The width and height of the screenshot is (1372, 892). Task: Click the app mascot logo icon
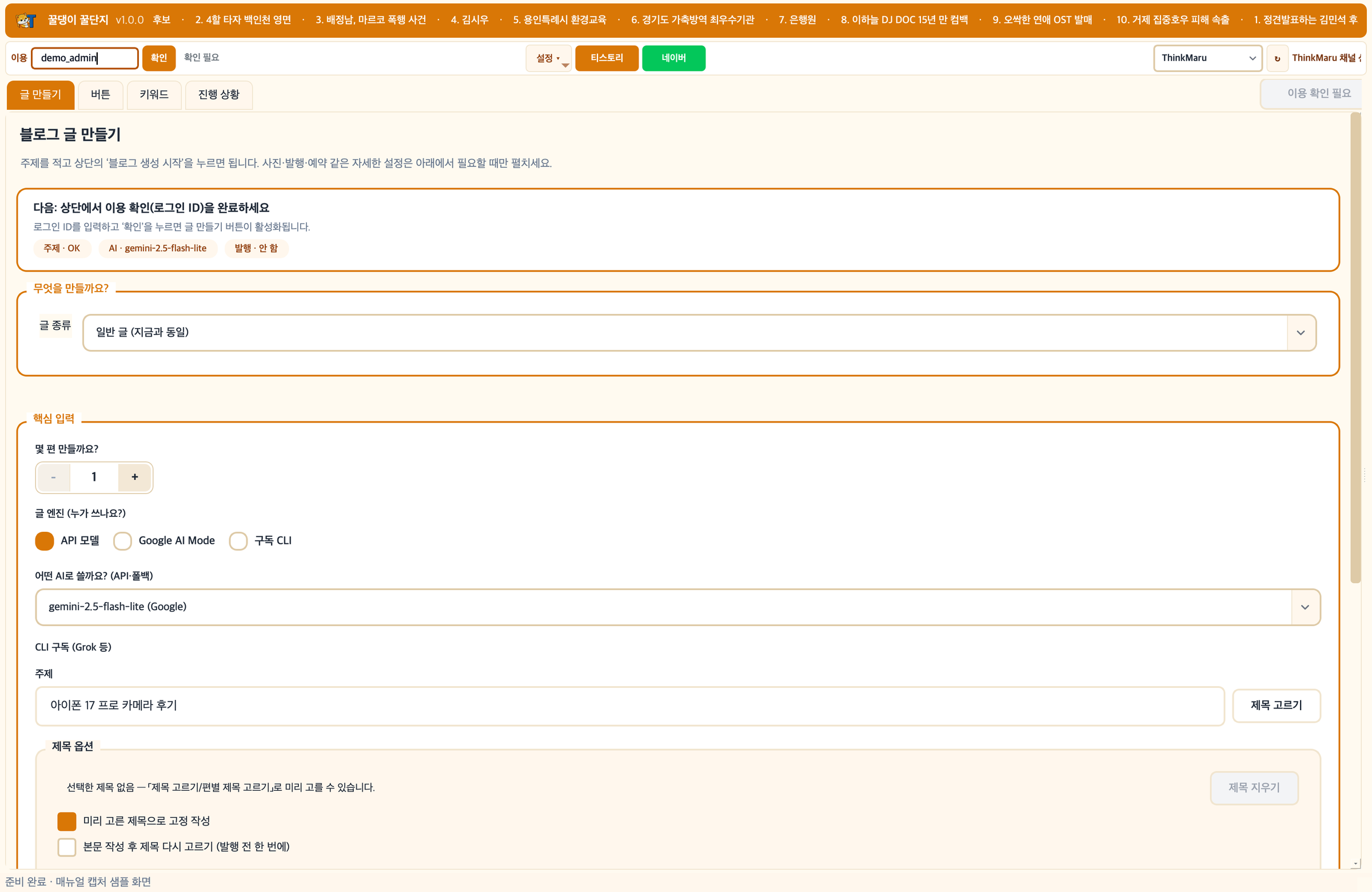point(26,20)
